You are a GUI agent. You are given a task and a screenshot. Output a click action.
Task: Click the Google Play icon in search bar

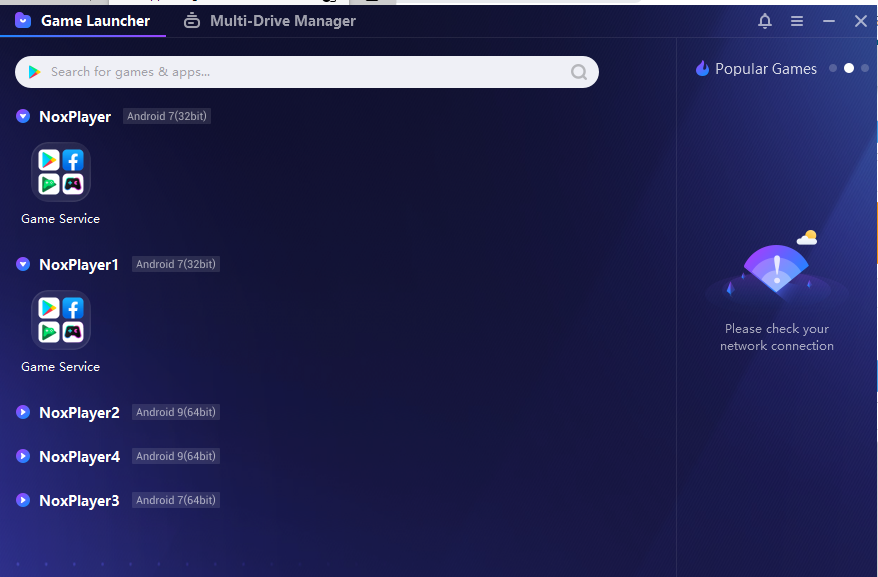pyautogui.click(x=34, y=72)
